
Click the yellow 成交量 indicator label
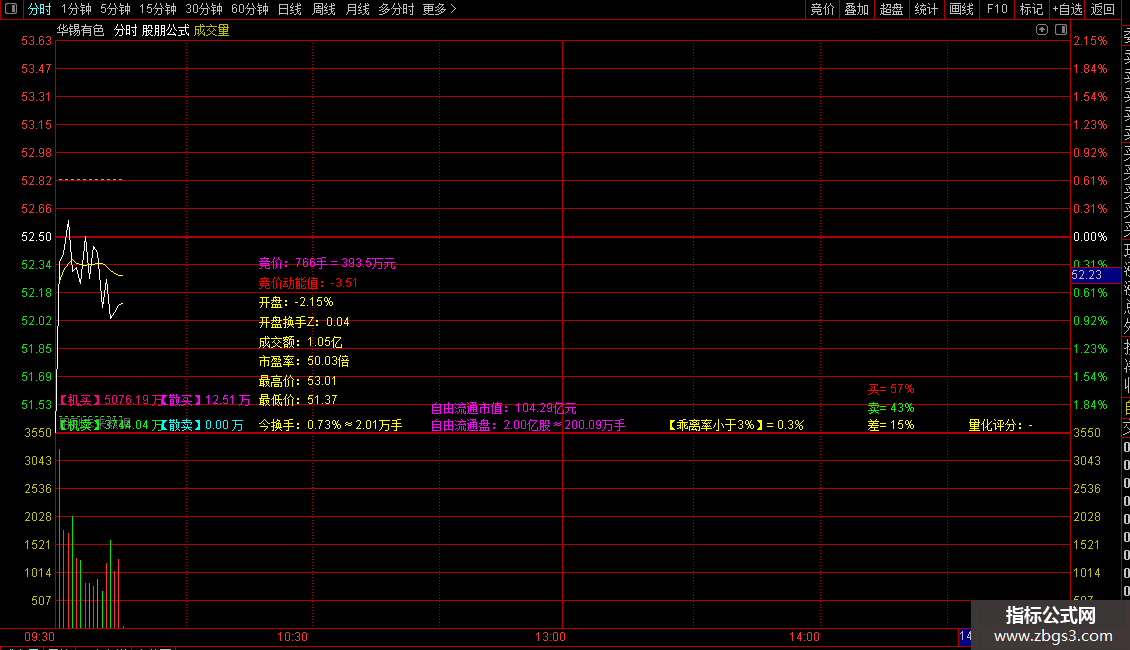[x=211, y=30]
